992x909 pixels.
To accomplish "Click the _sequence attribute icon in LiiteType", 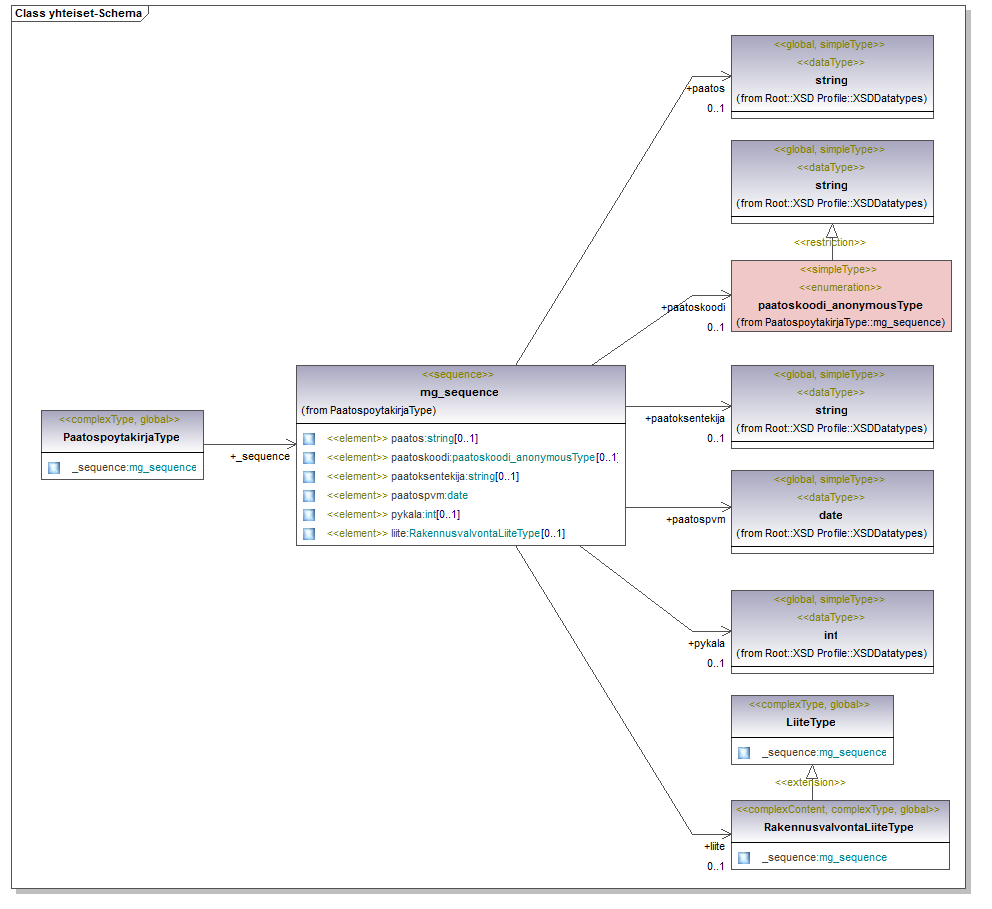I will pyautogui.click(x=744, y=753).
